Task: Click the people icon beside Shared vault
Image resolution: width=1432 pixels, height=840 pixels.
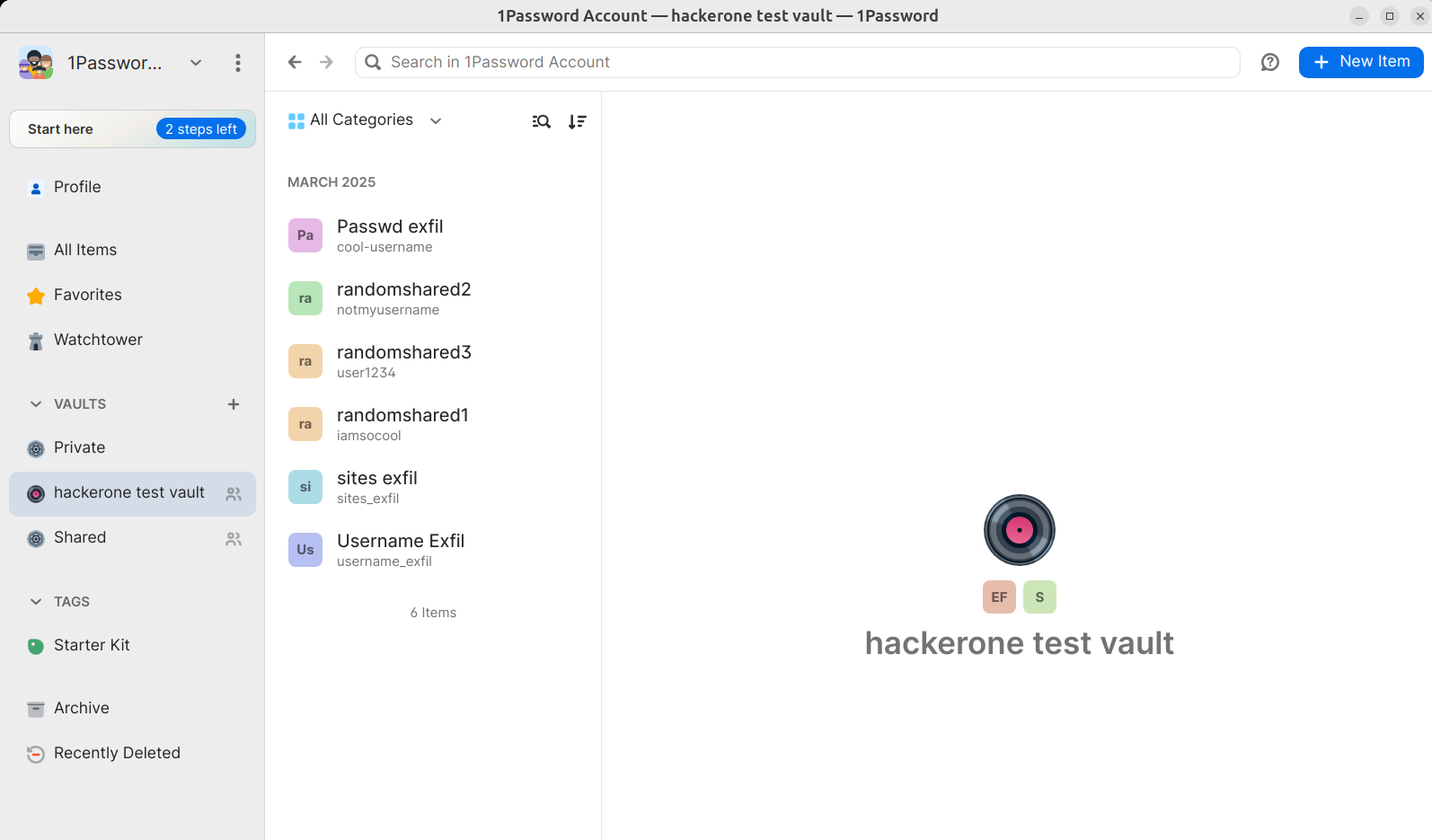Action: coord(234,539)
